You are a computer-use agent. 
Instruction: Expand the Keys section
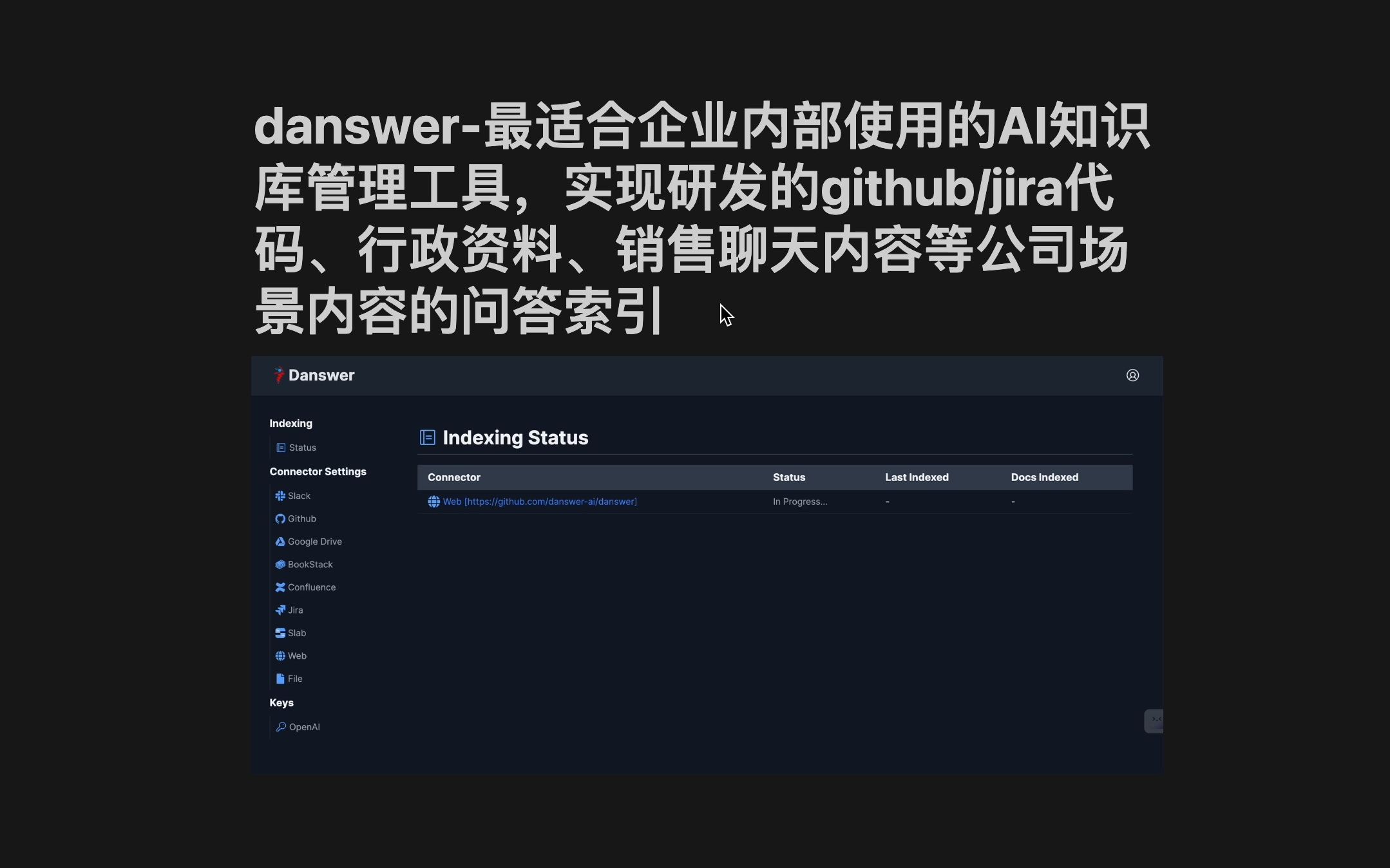(281, 702)
